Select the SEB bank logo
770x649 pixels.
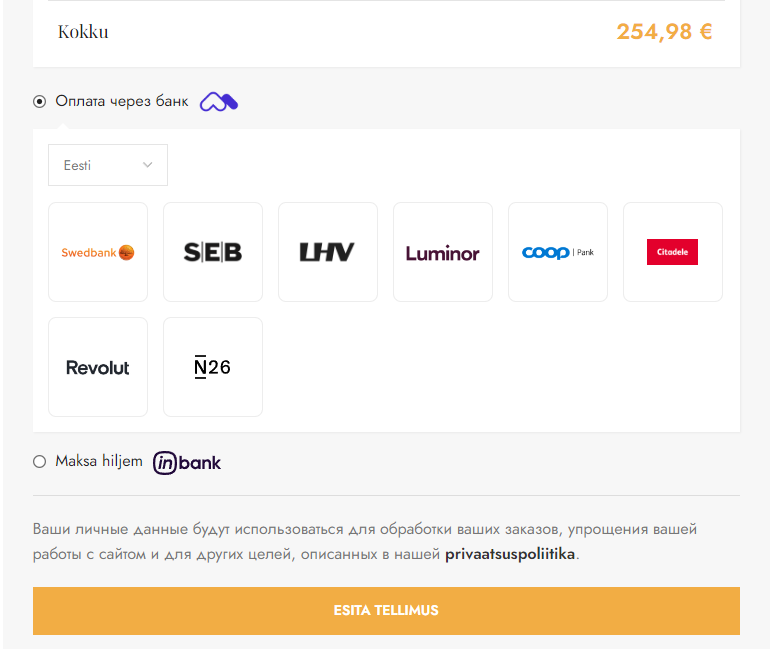(x=213, y=252)
